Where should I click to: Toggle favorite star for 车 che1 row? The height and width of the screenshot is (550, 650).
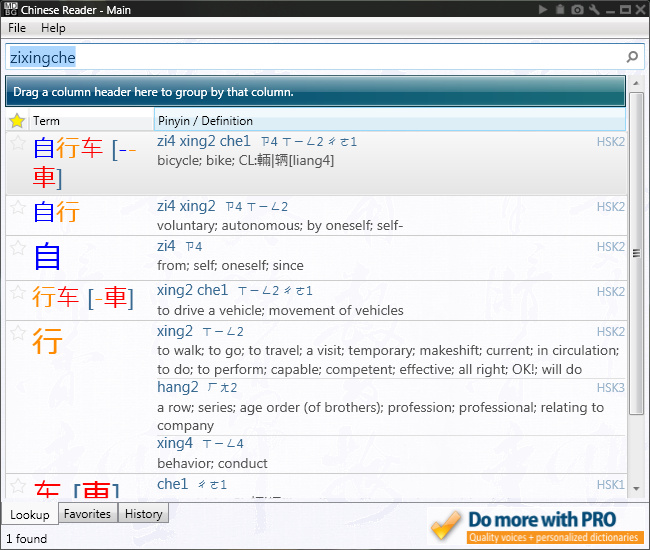pos(18,486)
